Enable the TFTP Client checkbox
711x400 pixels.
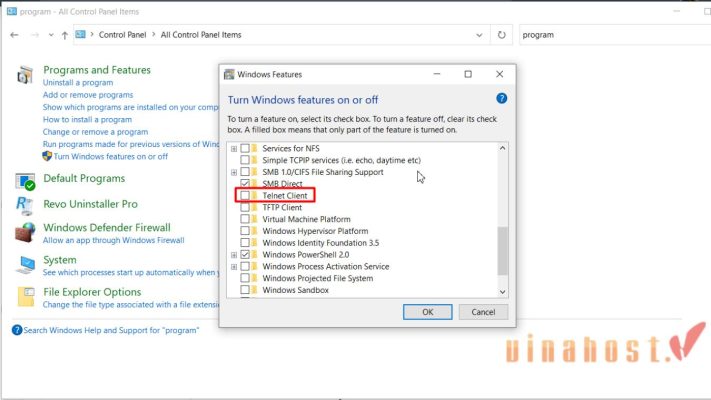(245, 207)
